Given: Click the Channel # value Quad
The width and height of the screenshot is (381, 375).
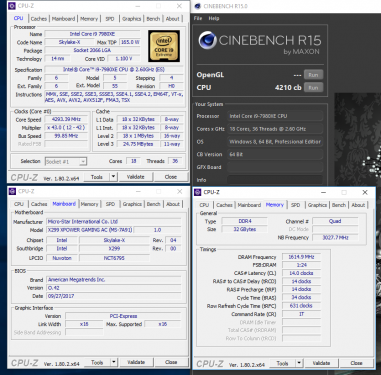Looking at the screenshot, I should click(335, 221).
